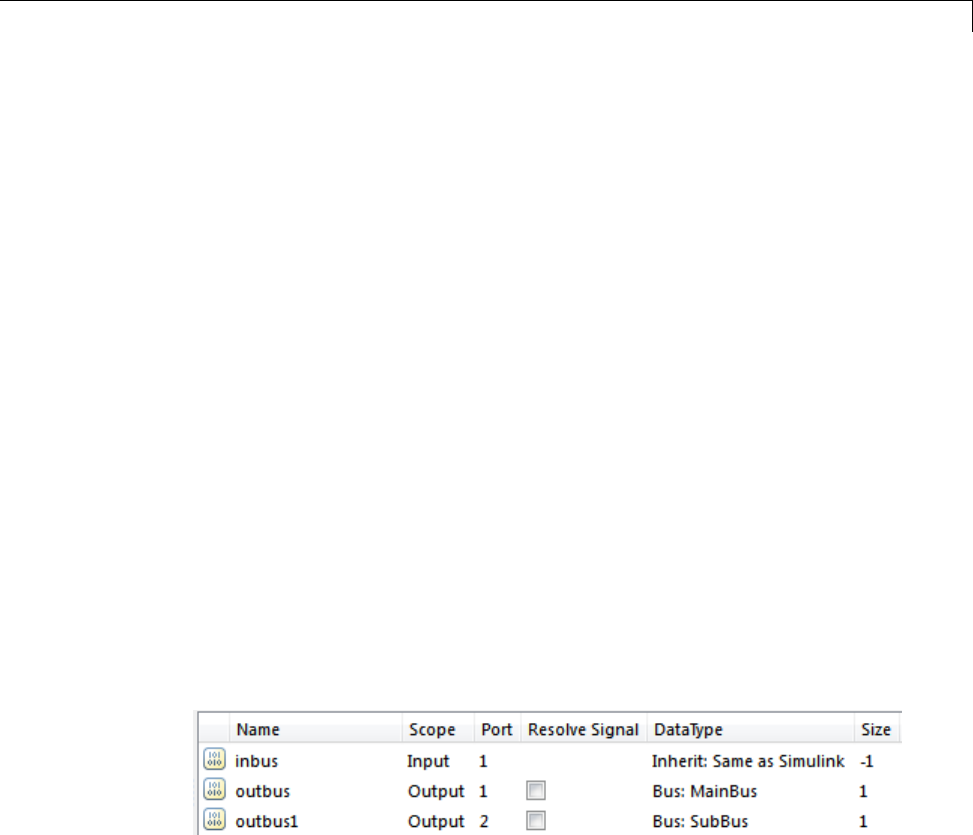Click the Size column header
This screenshot has width=973, height=835.
(877, 728)
